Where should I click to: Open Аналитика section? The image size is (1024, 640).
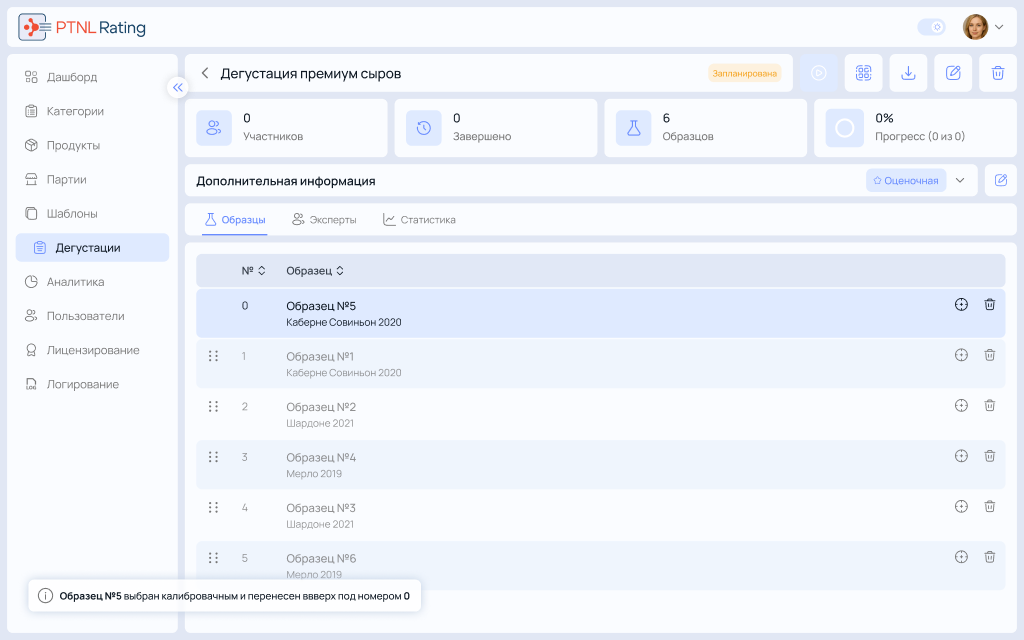[x=92, y=281]
